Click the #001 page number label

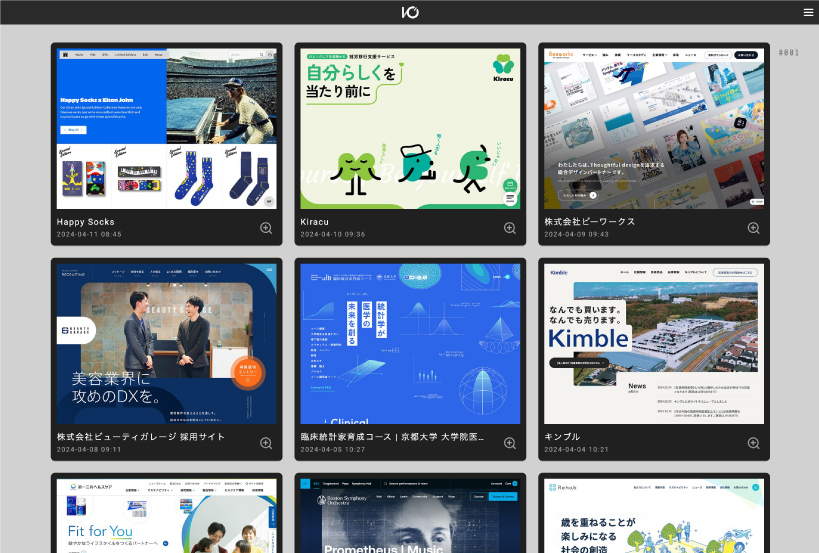pos(789,53)
